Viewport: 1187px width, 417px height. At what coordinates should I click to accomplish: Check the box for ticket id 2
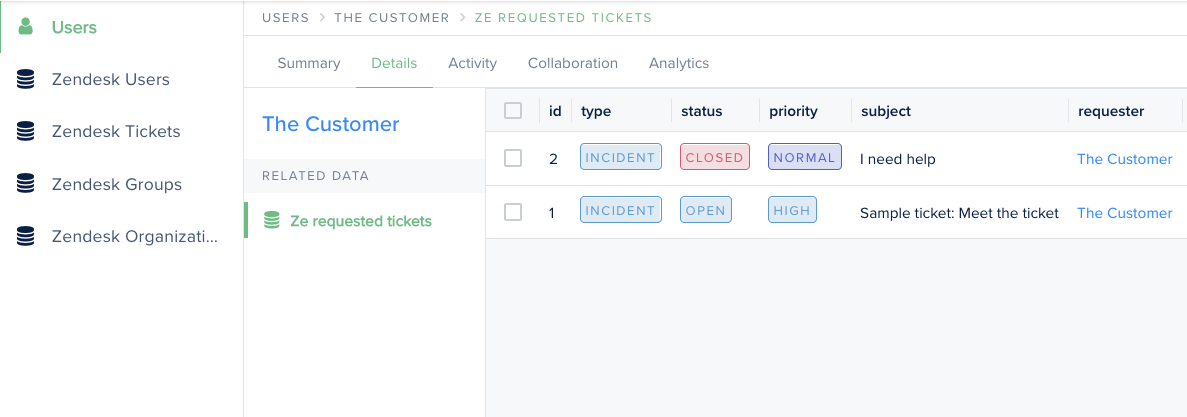[513, 158]
